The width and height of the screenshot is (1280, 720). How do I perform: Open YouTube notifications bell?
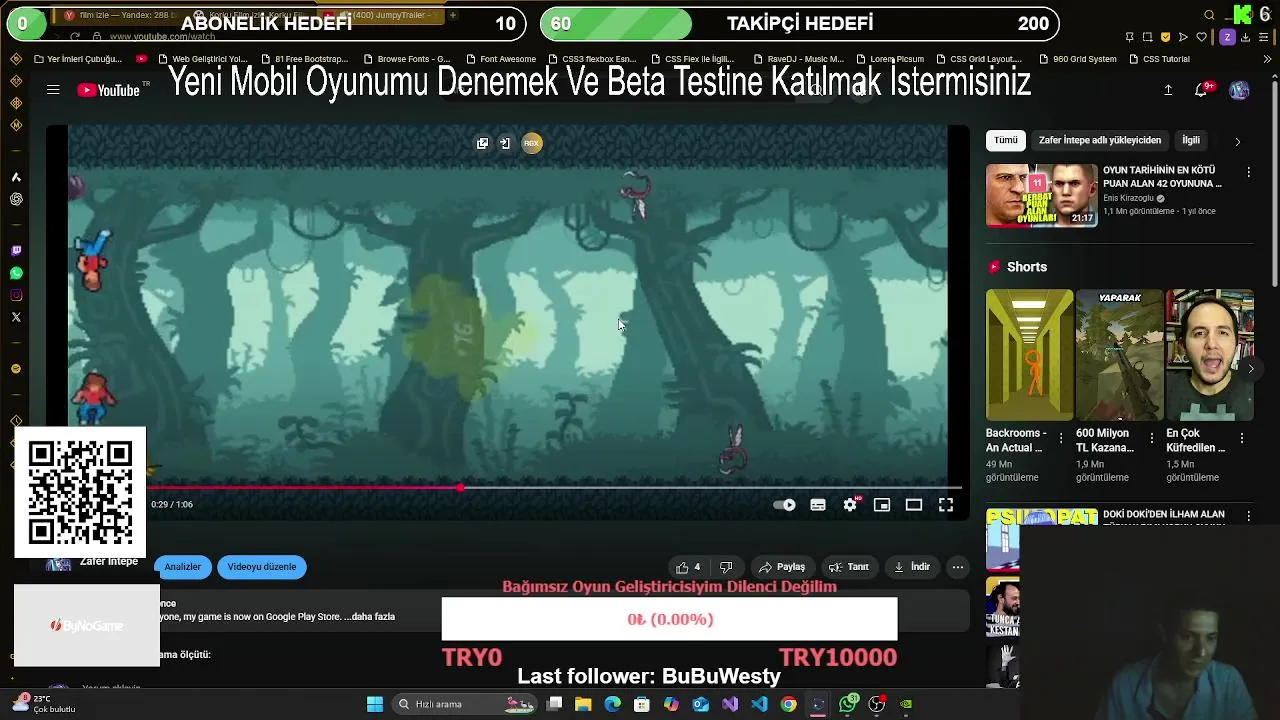[1201, 90]
